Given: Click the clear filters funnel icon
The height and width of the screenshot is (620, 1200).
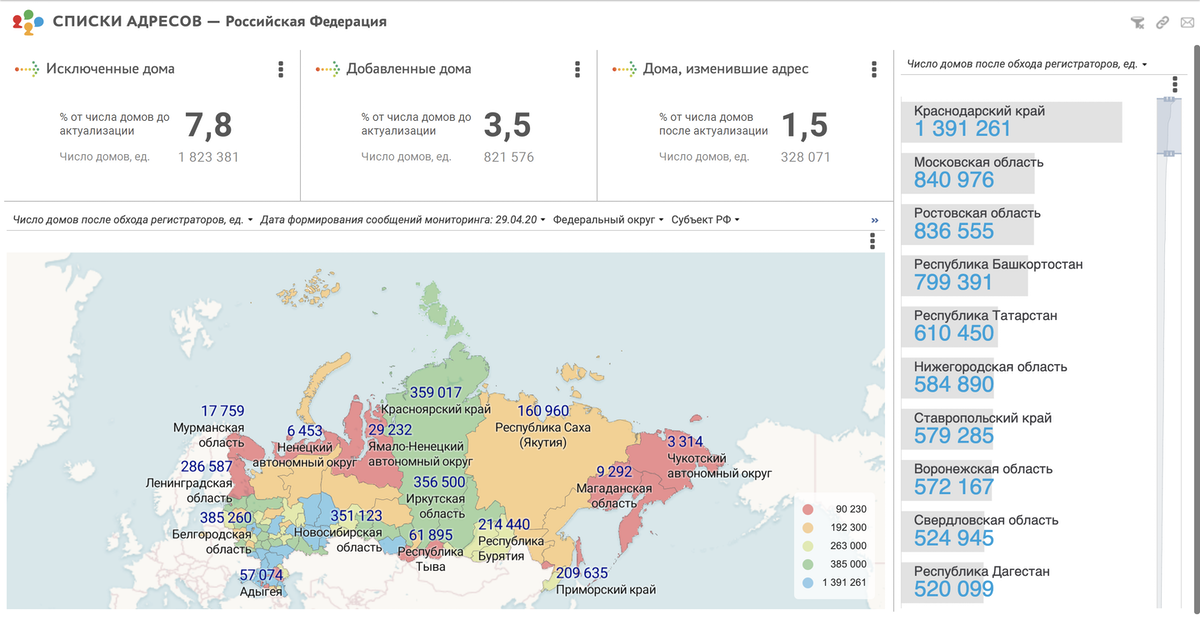Looking at the screenshot, I should tap(1137, 22).
